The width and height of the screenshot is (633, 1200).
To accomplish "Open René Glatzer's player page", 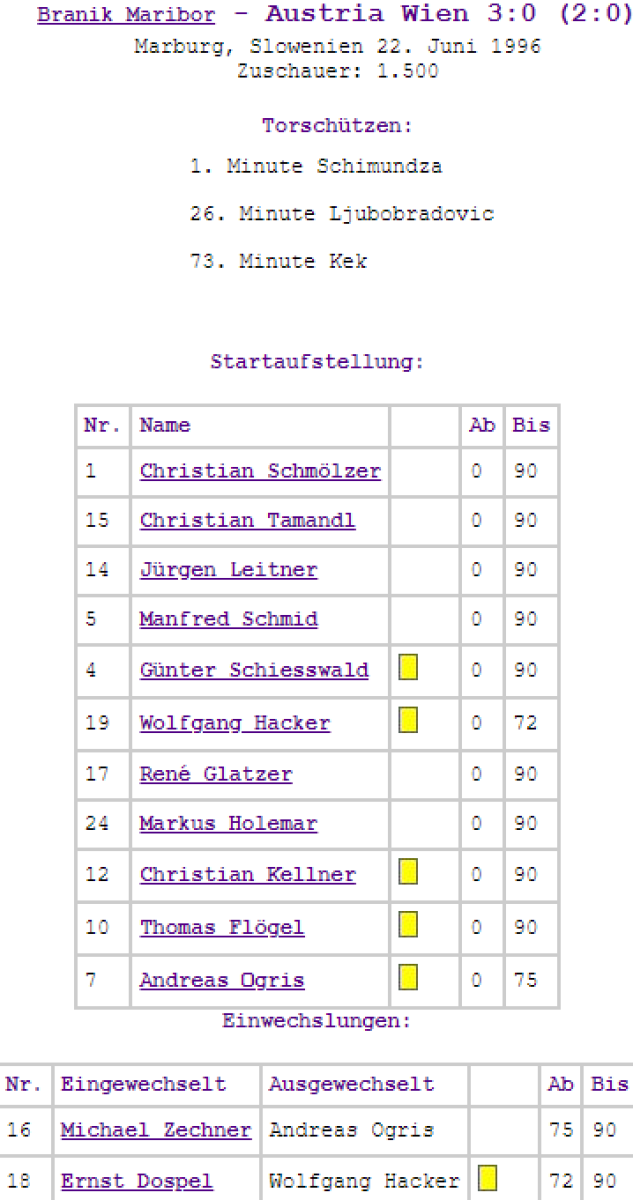I will pos(216,774).
